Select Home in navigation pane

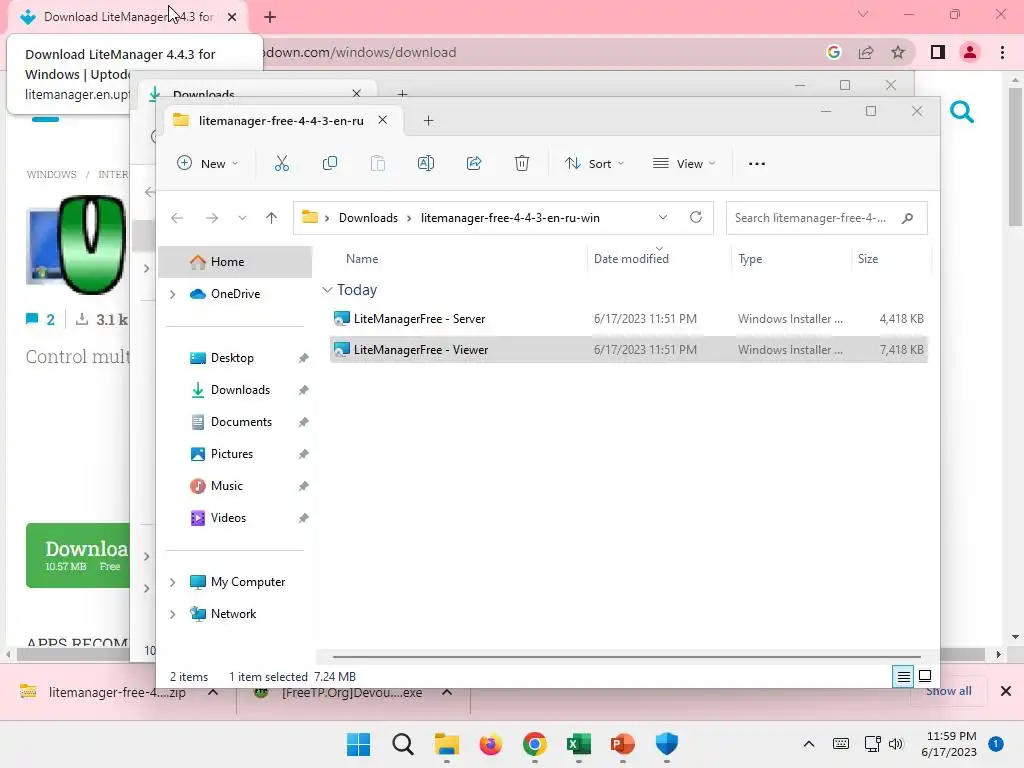coord(235,262)
